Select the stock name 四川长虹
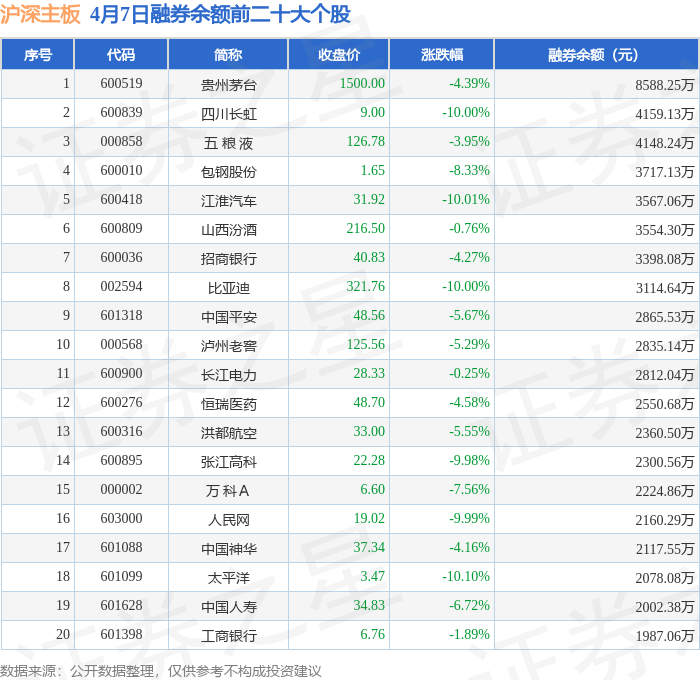Image resolution: width=700 pixels, height=680 pixels. click(229, 113)
